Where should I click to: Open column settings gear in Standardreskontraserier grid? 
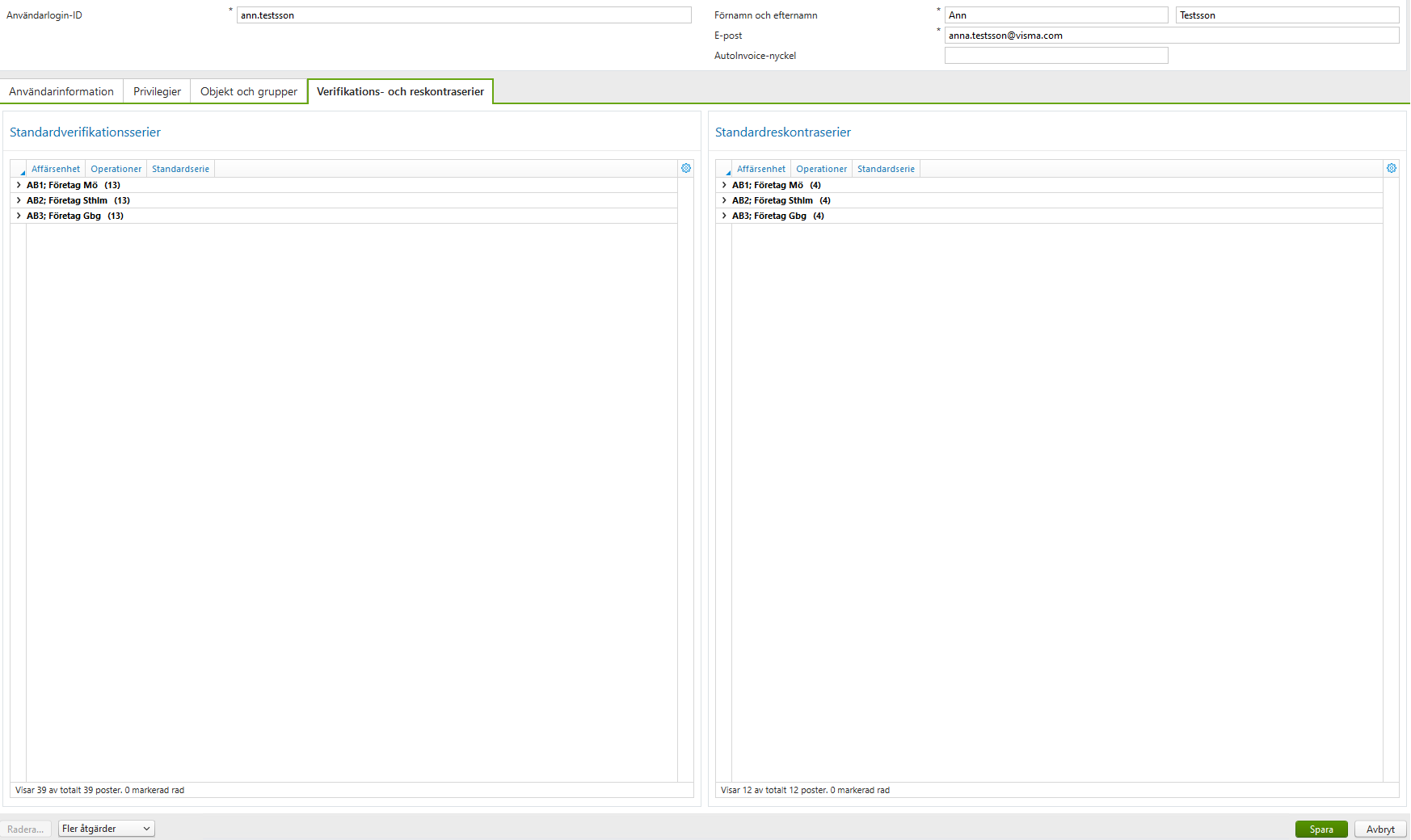click(1392, 168)
